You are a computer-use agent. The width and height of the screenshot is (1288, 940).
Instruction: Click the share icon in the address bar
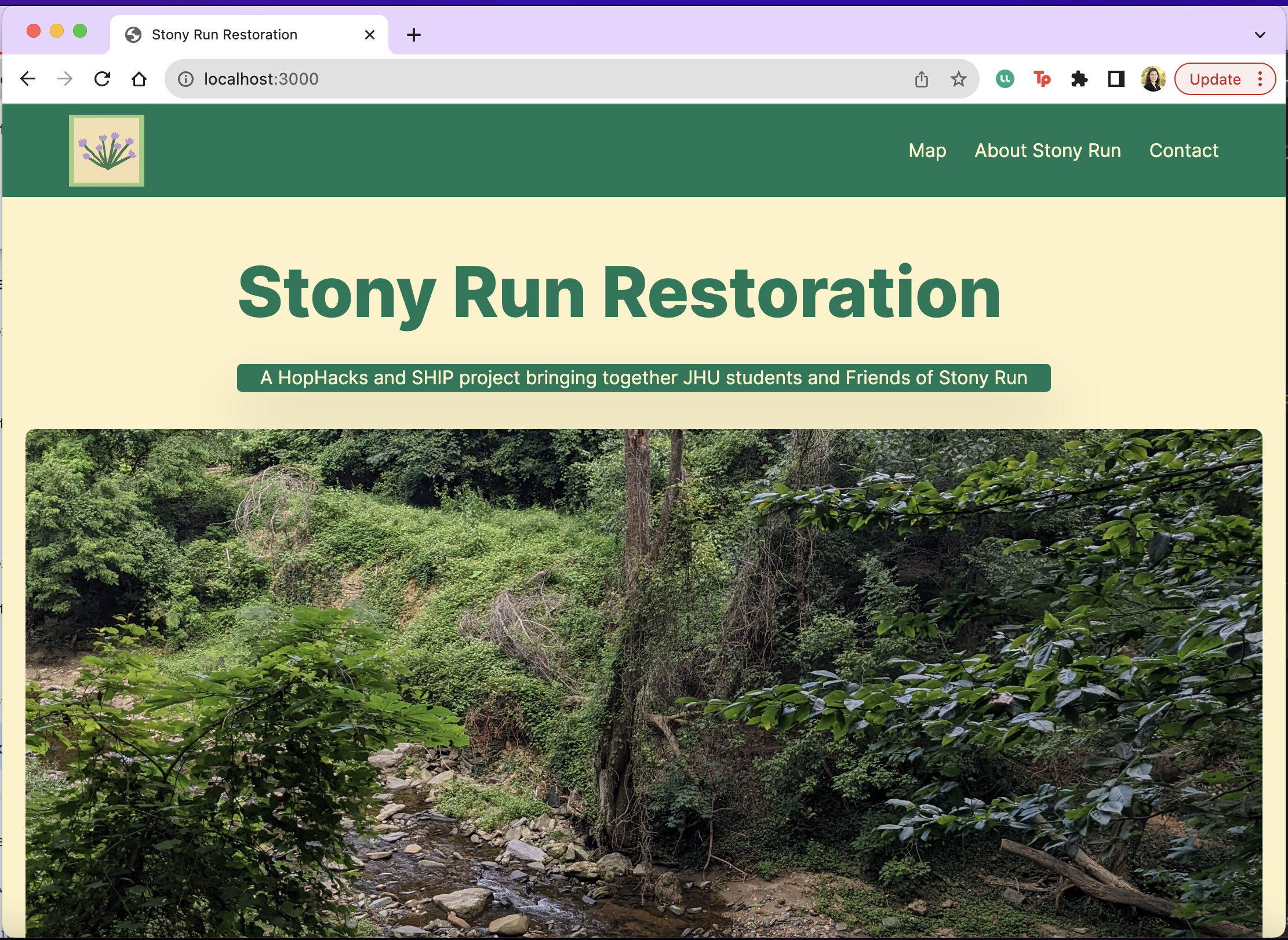pyautogui.click(x=922, y=79)
